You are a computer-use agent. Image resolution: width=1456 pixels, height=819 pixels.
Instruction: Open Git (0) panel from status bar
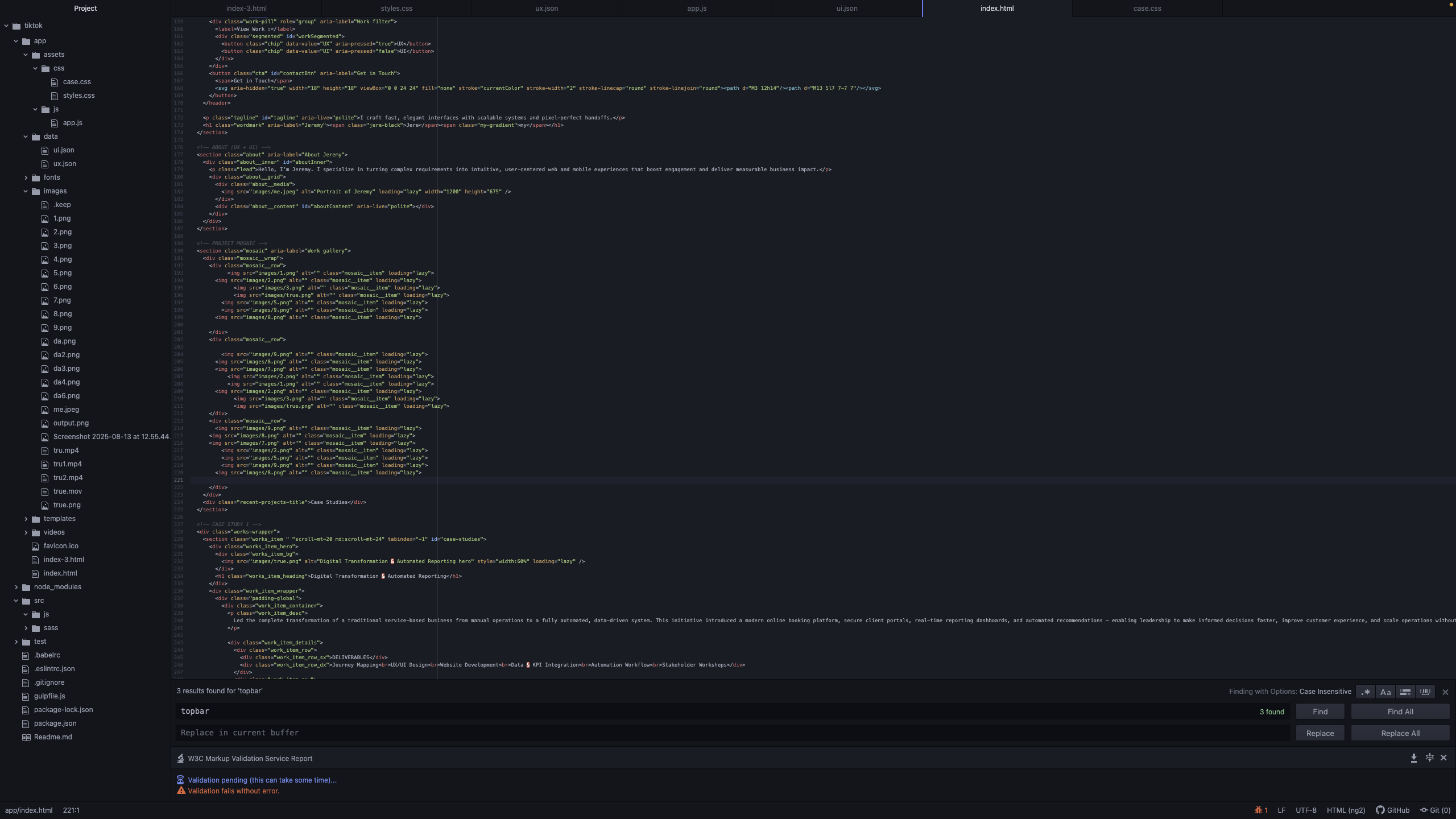coord(1435,810)
